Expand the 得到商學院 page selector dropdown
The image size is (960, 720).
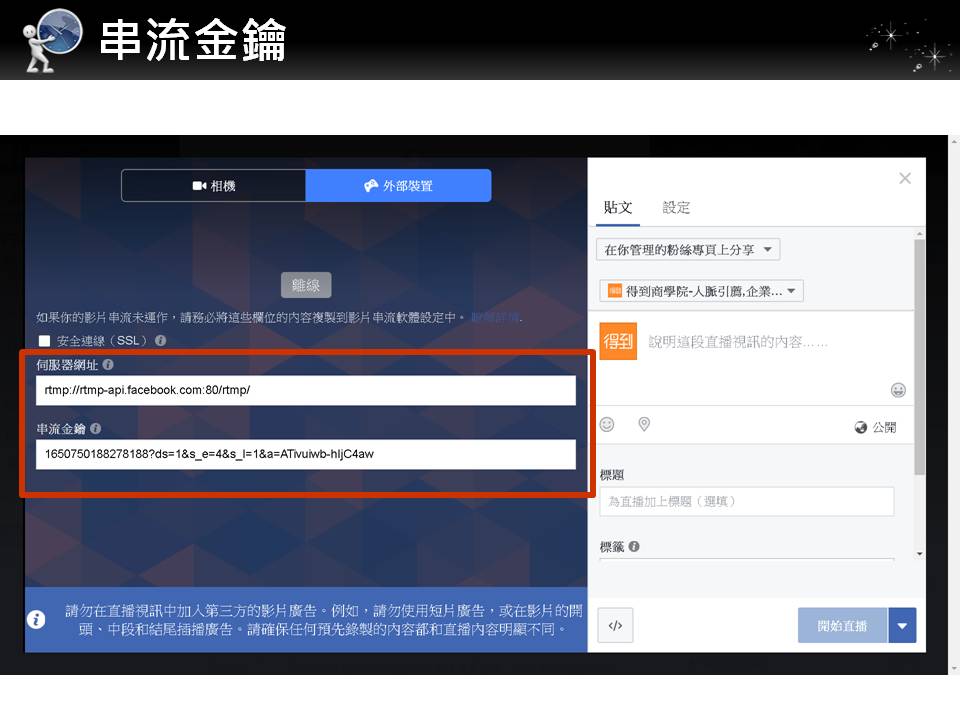(702, 291)
